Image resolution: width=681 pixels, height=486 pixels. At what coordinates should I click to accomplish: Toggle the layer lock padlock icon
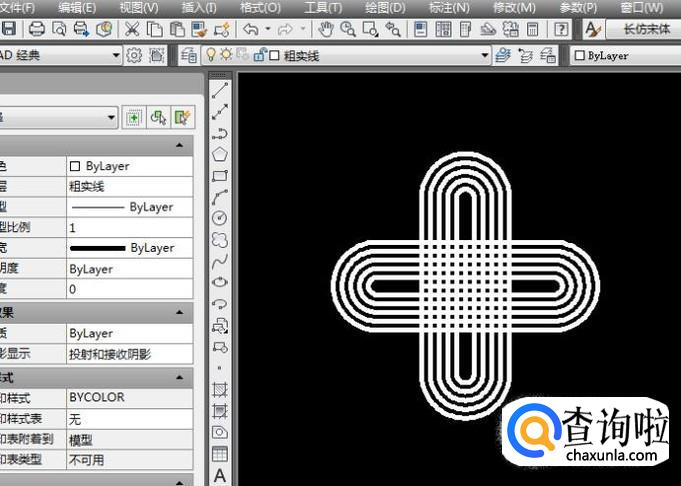tap(257, 56)
